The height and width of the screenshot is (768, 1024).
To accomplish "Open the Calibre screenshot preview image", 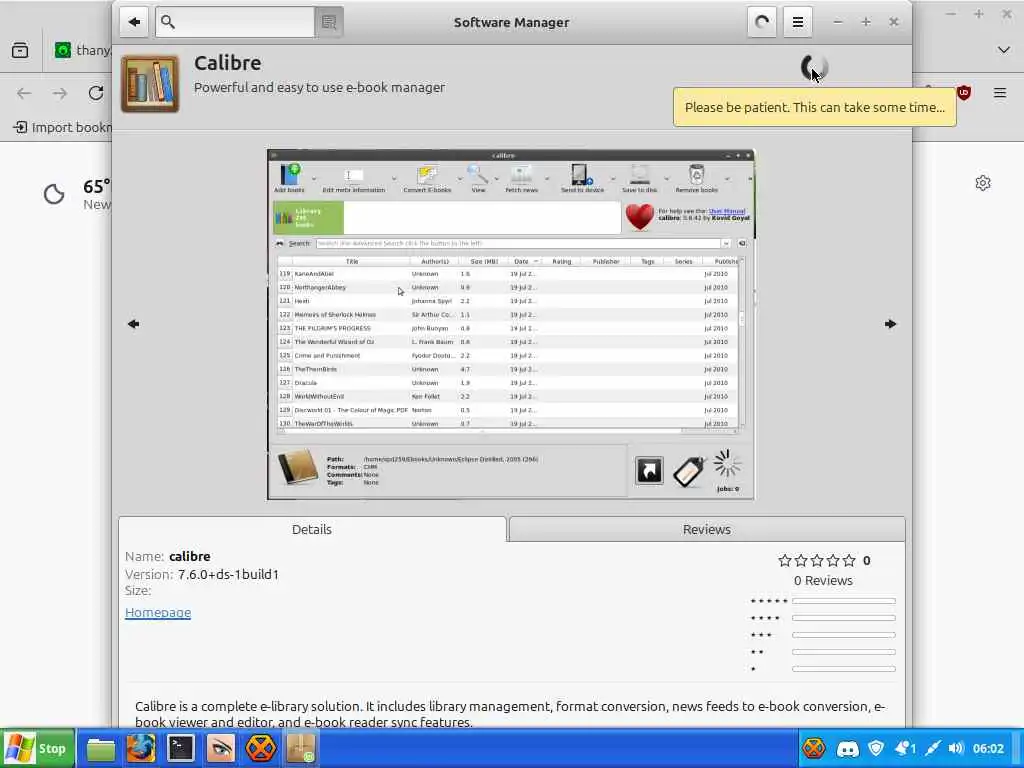I will [x=511, y=325].
